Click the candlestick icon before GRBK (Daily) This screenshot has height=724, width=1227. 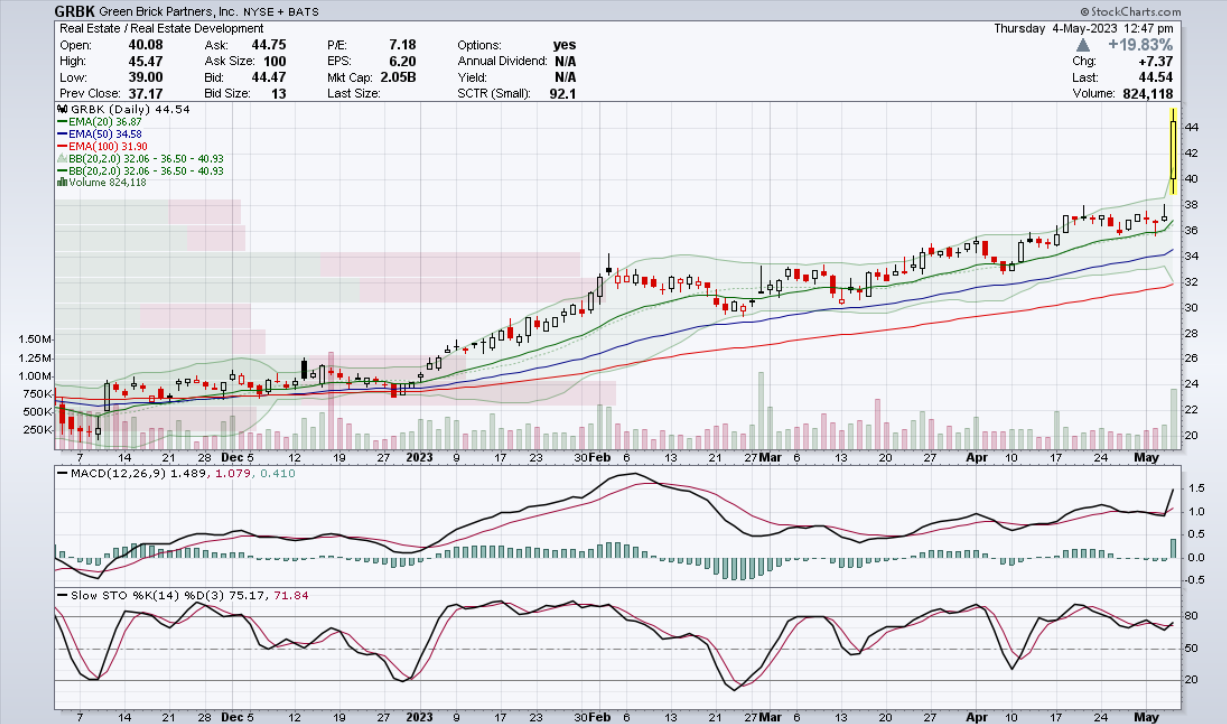63,109
